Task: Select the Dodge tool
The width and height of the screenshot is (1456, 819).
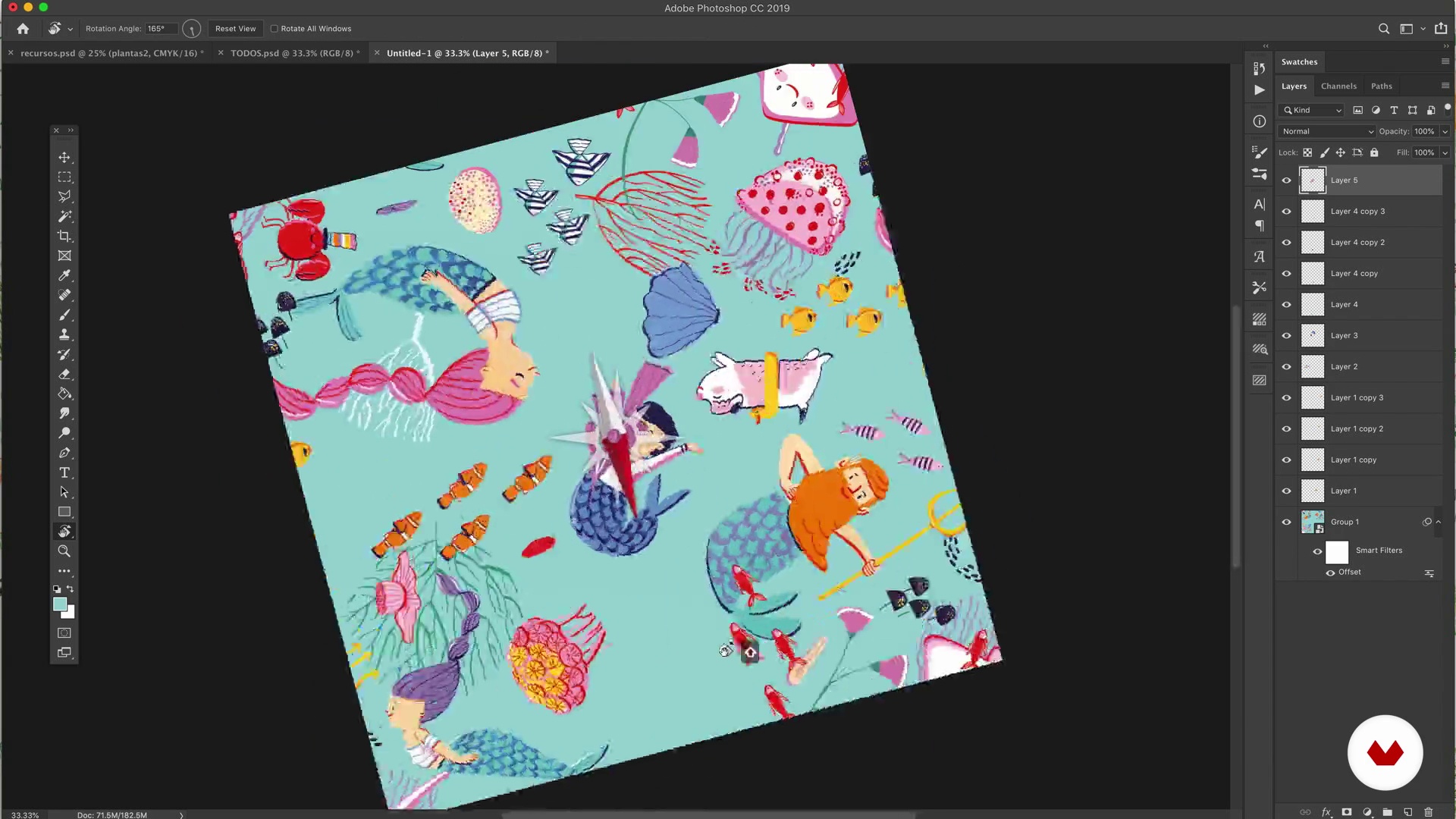Action: [x=64, y=433]
